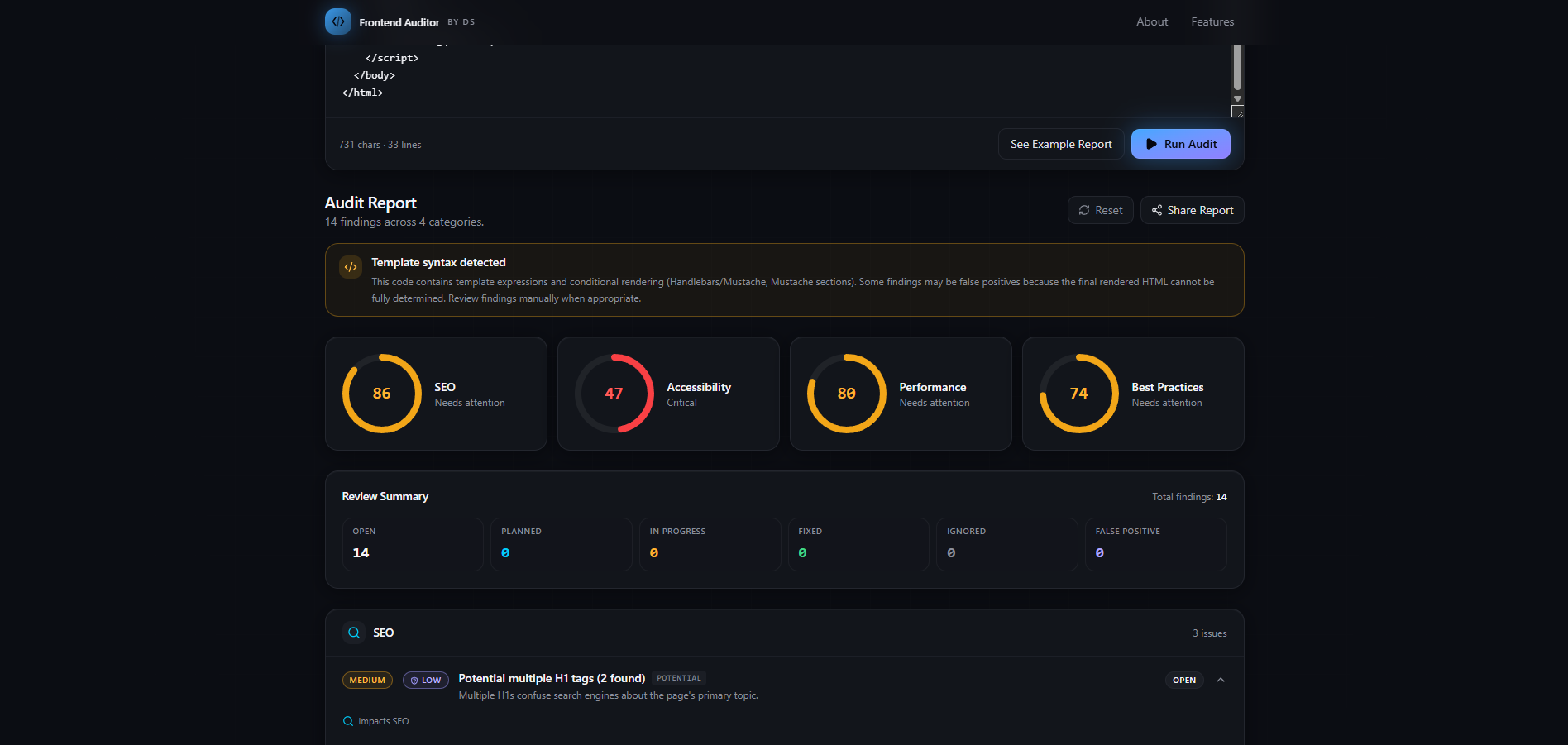
Task: Click the play icon in Run Audit
Action: 1151,144
